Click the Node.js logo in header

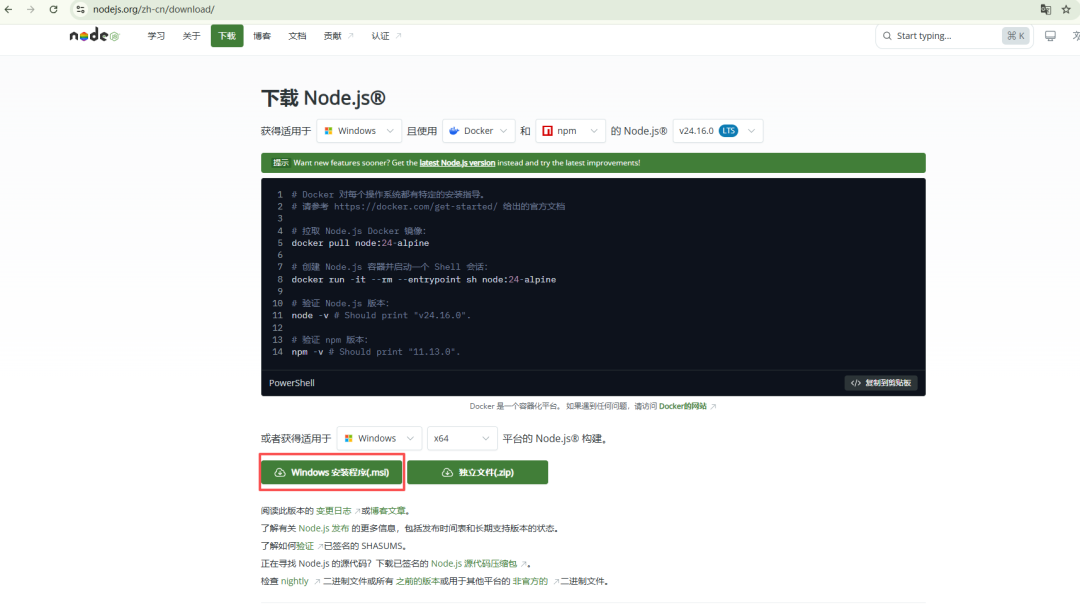[x=94, y=35]
